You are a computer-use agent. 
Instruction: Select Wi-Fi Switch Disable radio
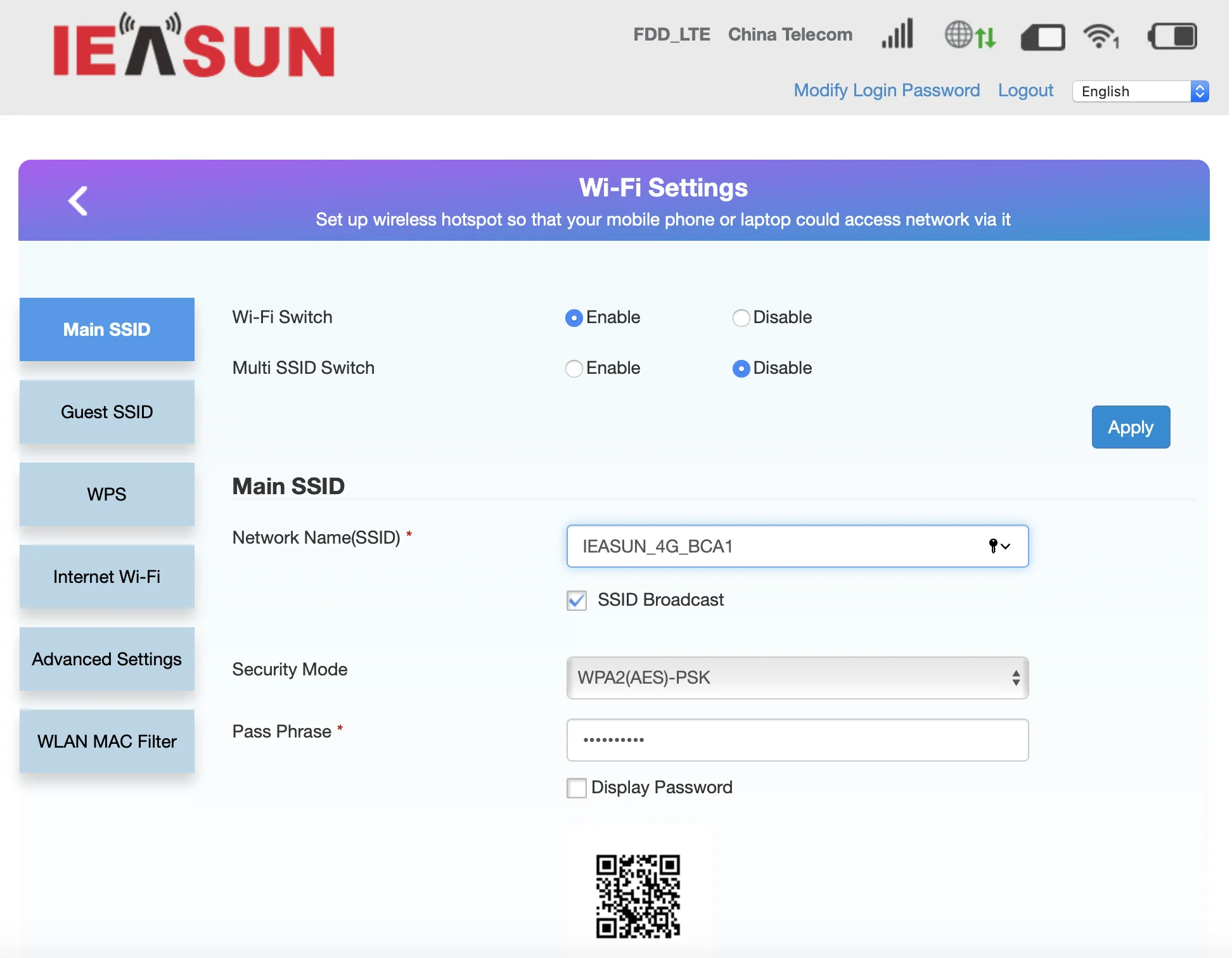[741, 318]
